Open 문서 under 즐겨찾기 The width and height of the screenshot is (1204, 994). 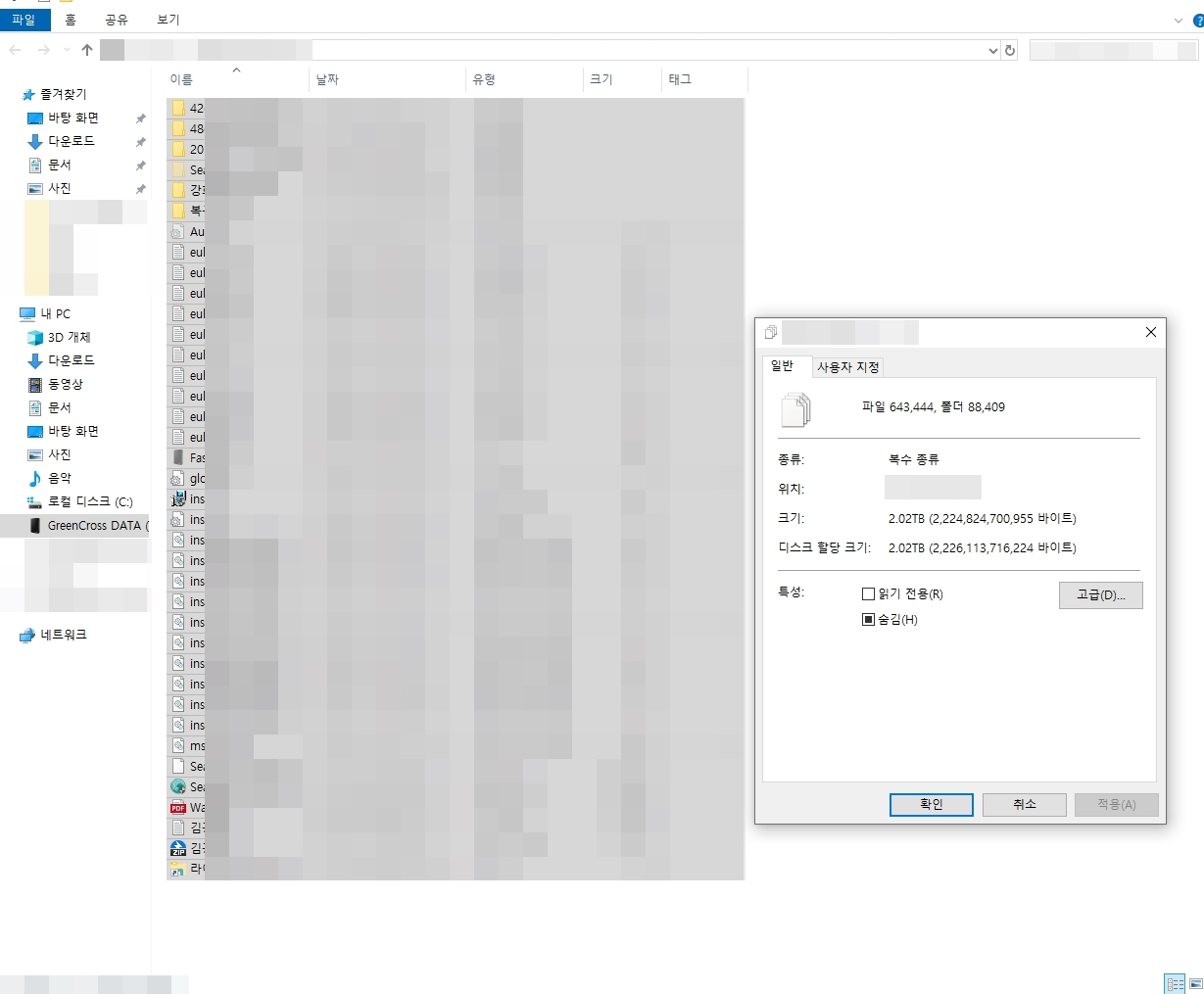coord(59,166)
